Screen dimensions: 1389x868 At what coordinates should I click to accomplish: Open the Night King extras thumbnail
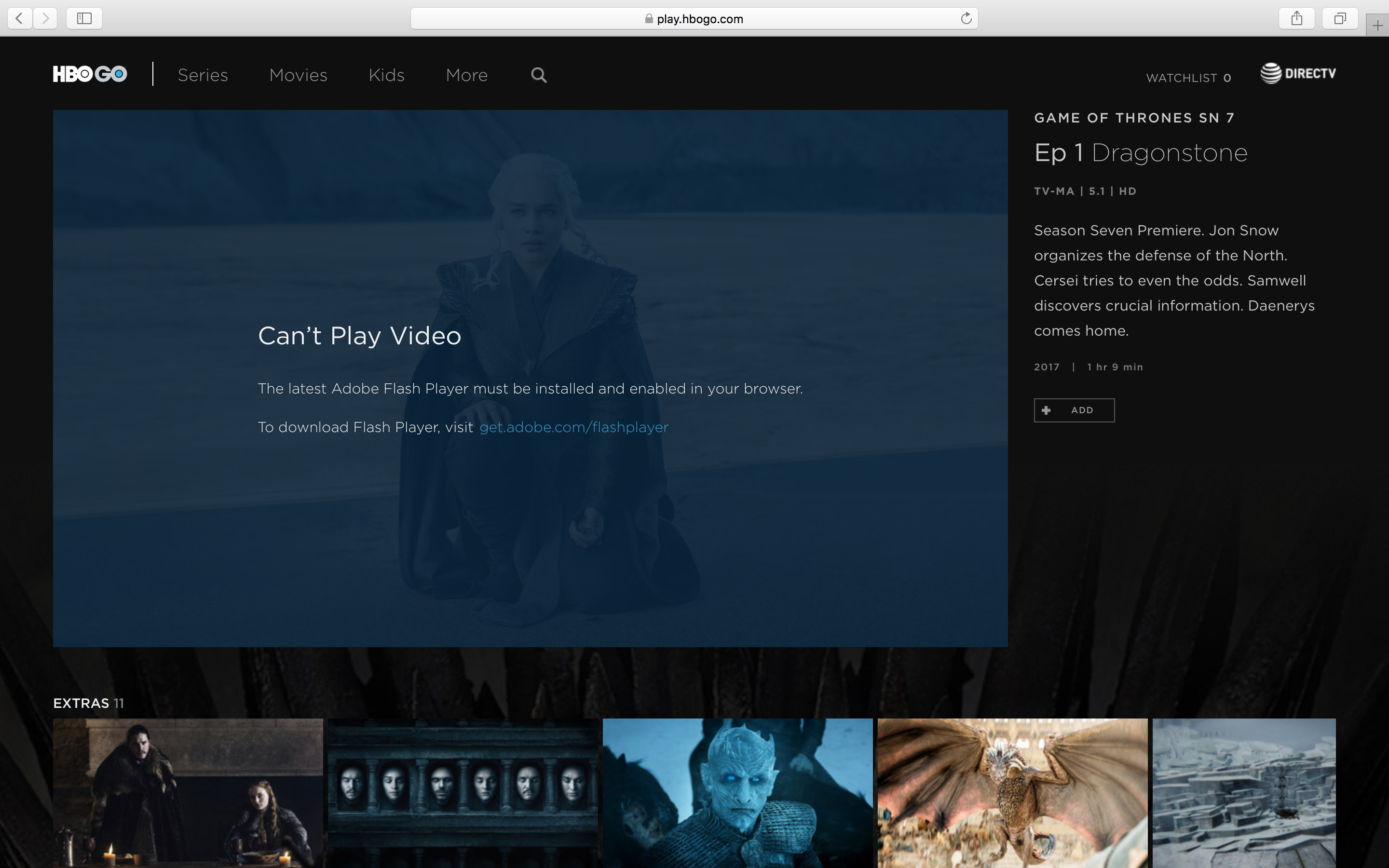pos(737,792)
